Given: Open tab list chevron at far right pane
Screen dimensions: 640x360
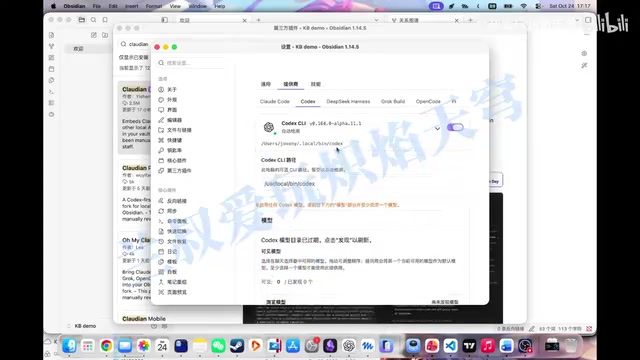Looking at the screenshot, I should [x=577, y=20].
